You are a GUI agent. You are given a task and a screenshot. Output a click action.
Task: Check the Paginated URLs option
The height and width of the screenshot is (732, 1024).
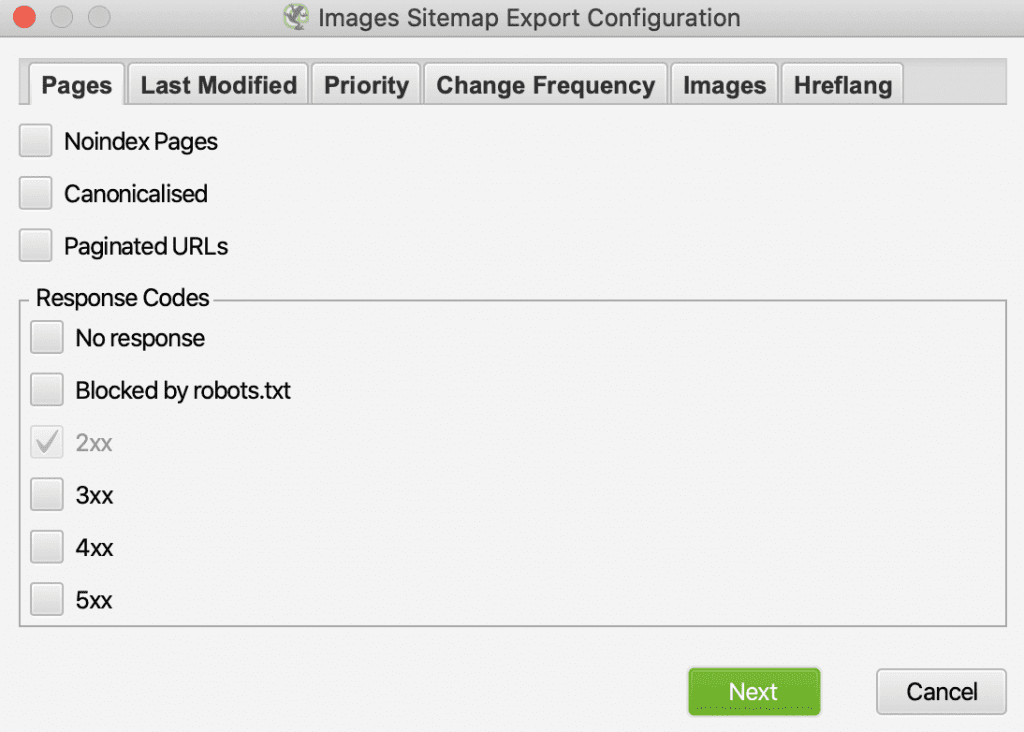(x=35, y=246)
